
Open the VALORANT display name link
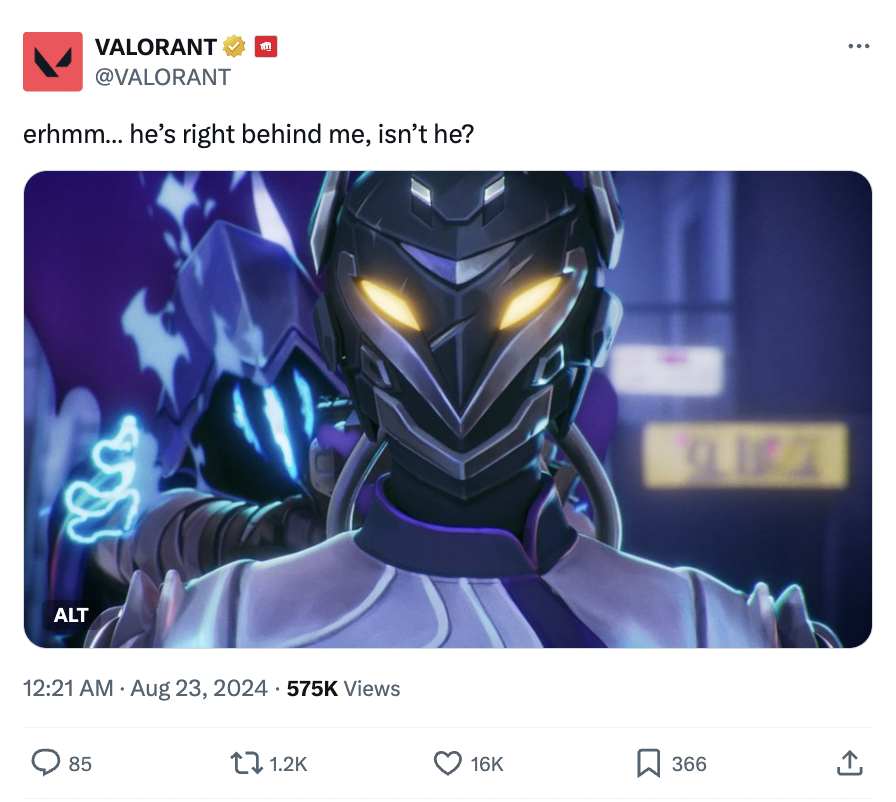(155, 47)
